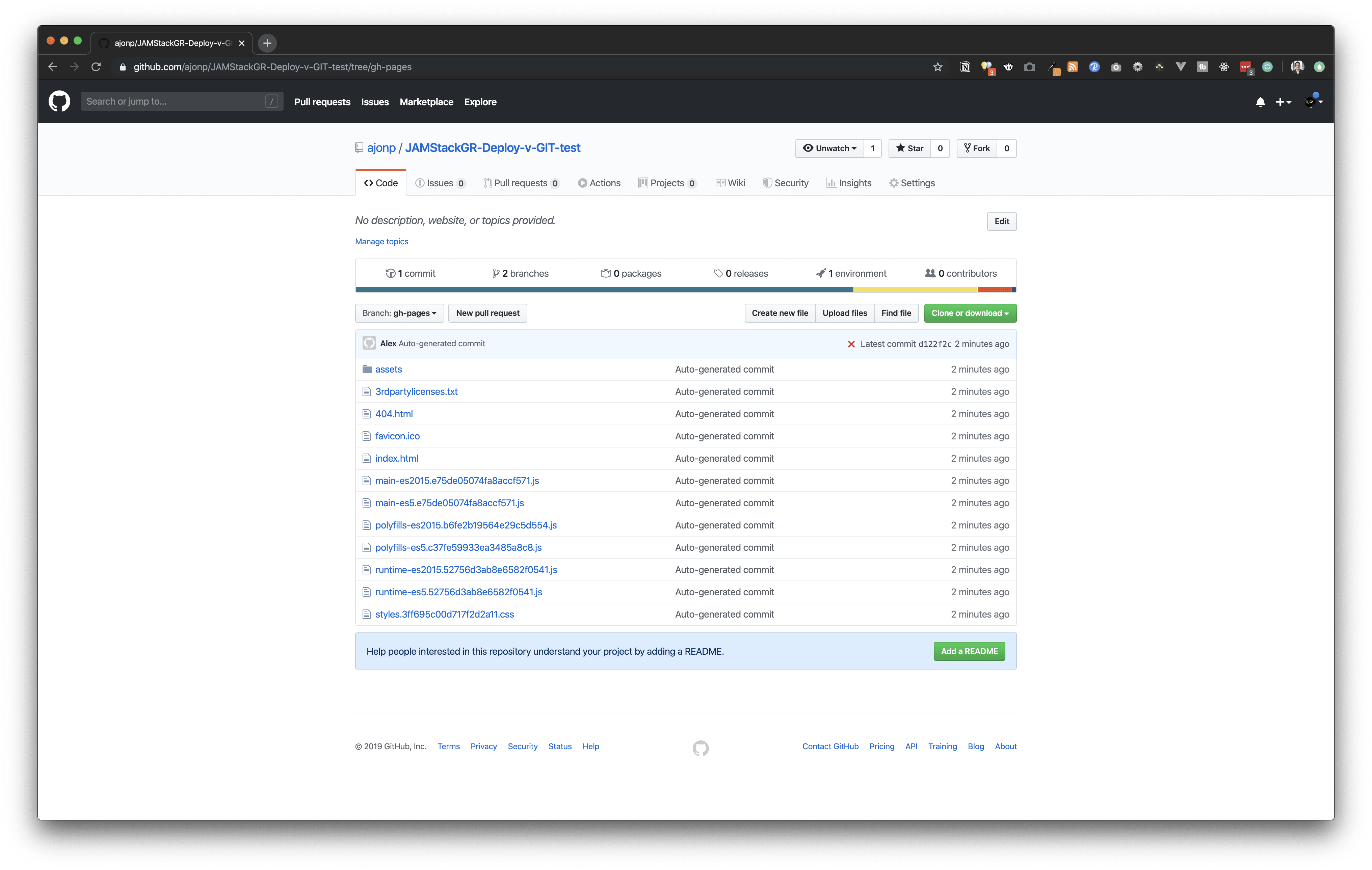Click Edit description button

[x=1002, y=221]
